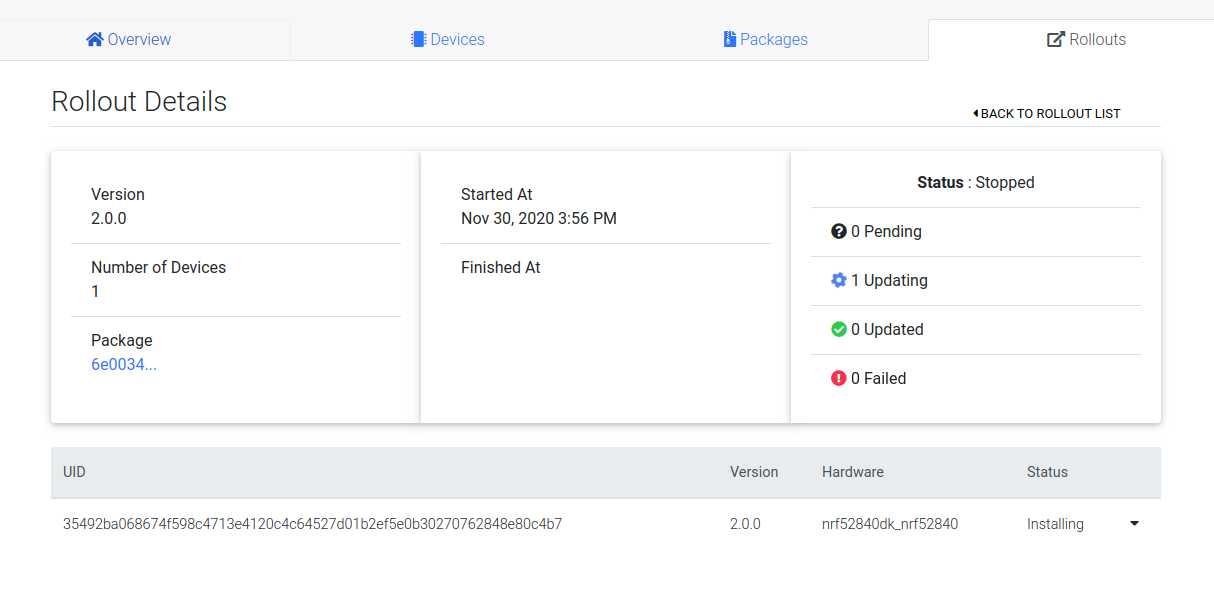This screenshot has height=607, width=1214.
Task: Click the external link icon on Rollouts tab
Action: 1054,39
